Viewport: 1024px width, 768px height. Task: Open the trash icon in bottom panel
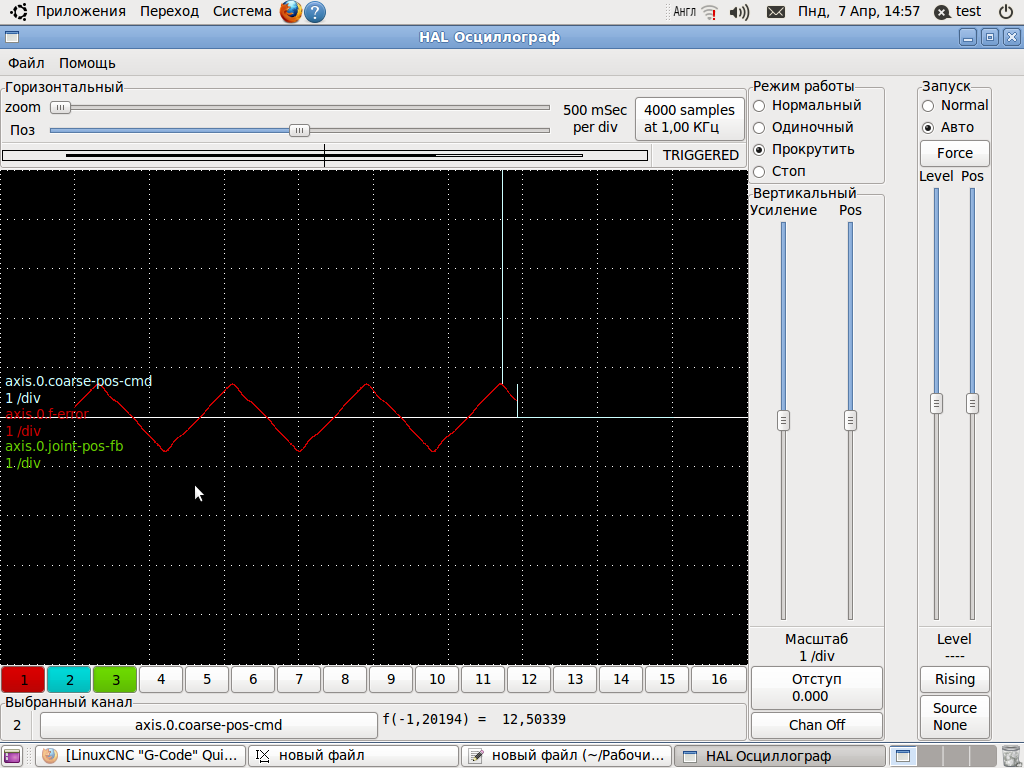[x=1010, y=756]
